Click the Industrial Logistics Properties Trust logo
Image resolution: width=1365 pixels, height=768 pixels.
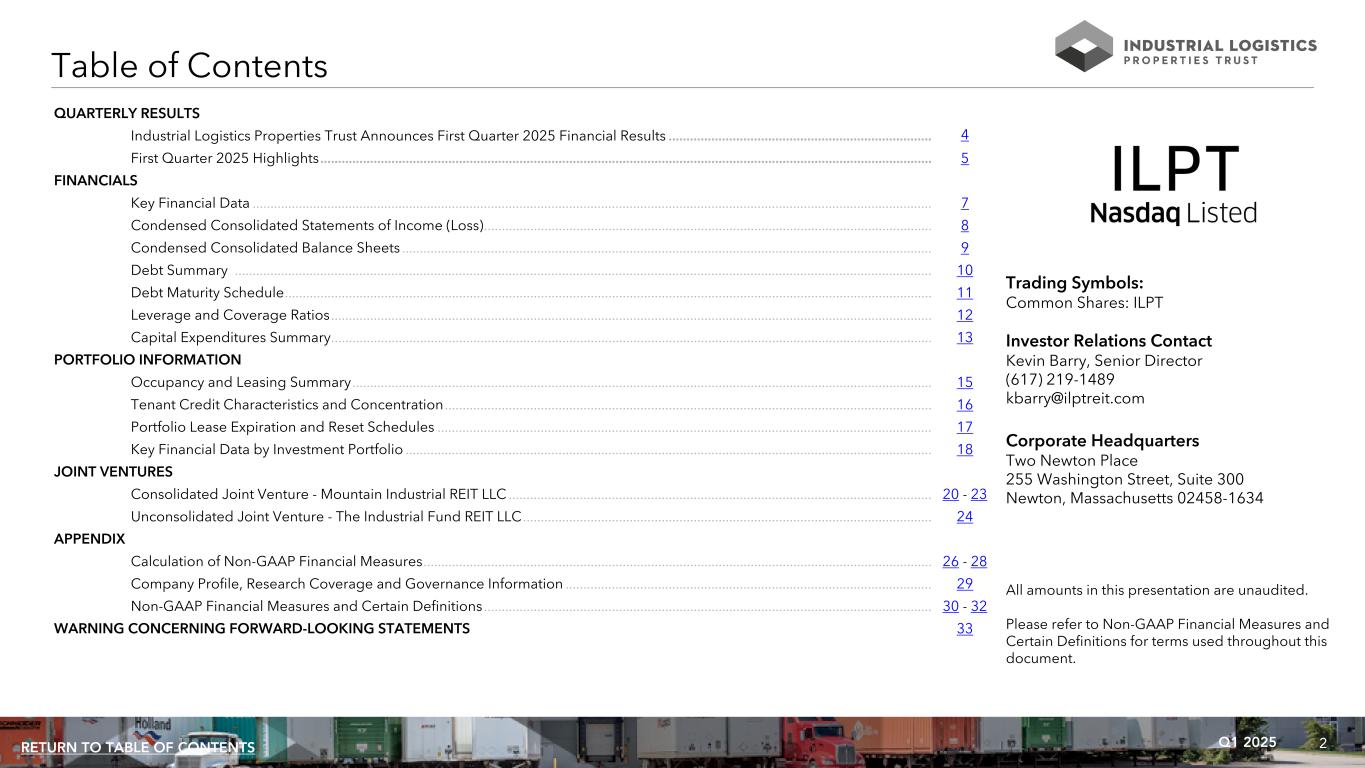[1185, 46]
